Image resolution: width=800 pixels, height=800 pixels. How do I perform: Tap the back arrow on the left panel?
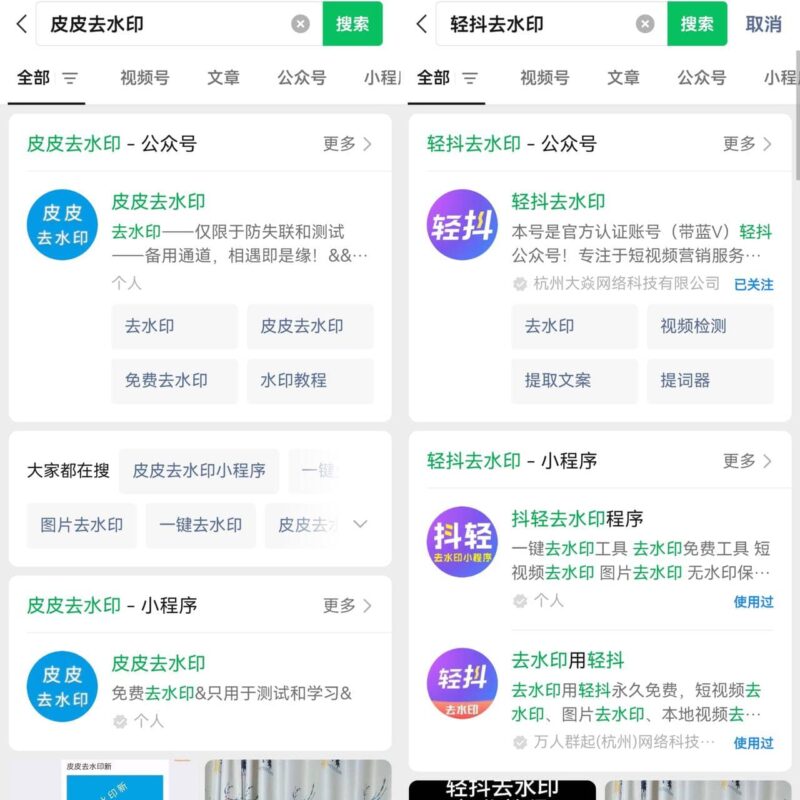pyautogui.click(x=21, y=25)
